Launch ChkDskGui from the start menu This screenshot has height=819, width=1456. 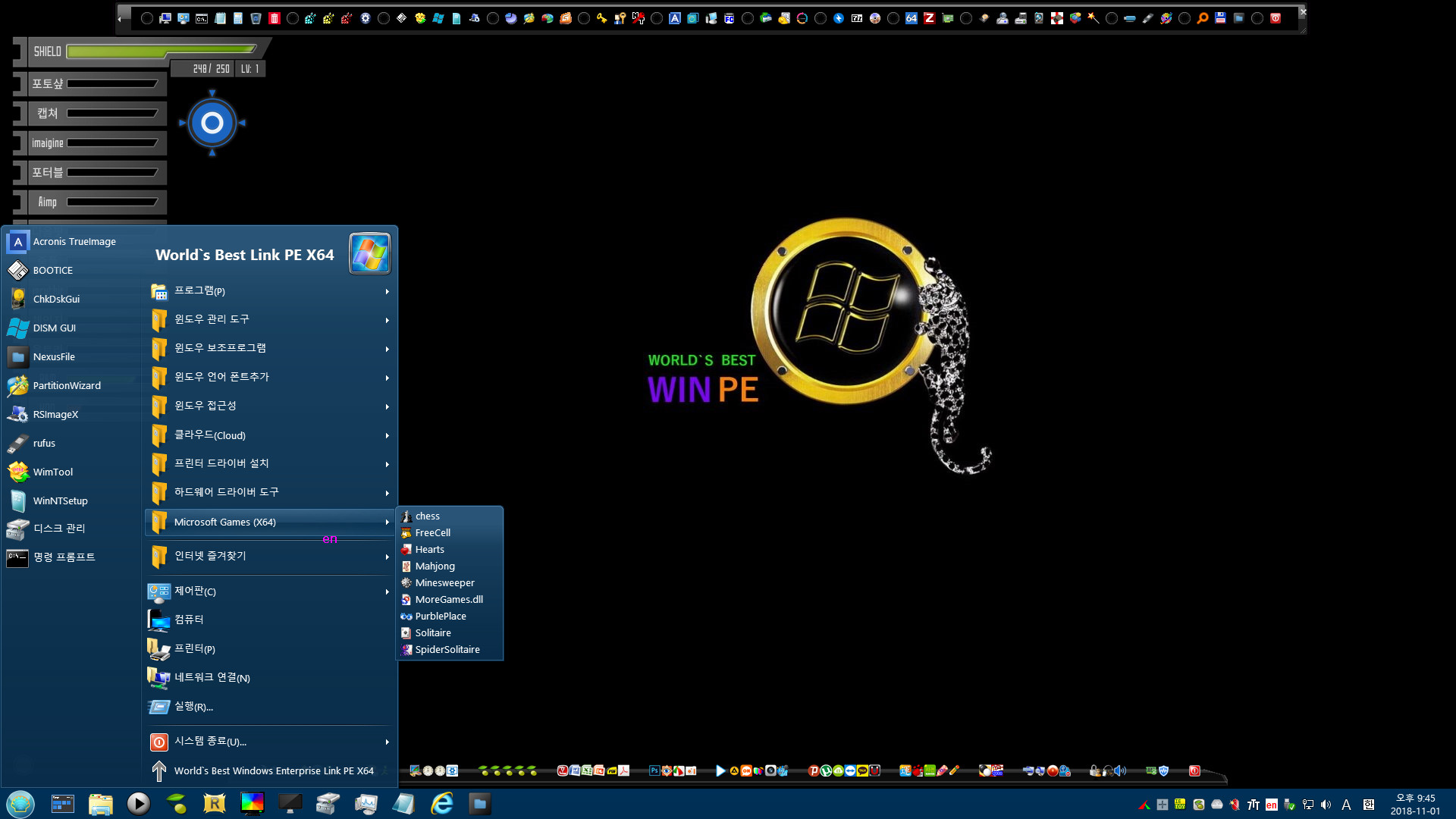(72, 299)
